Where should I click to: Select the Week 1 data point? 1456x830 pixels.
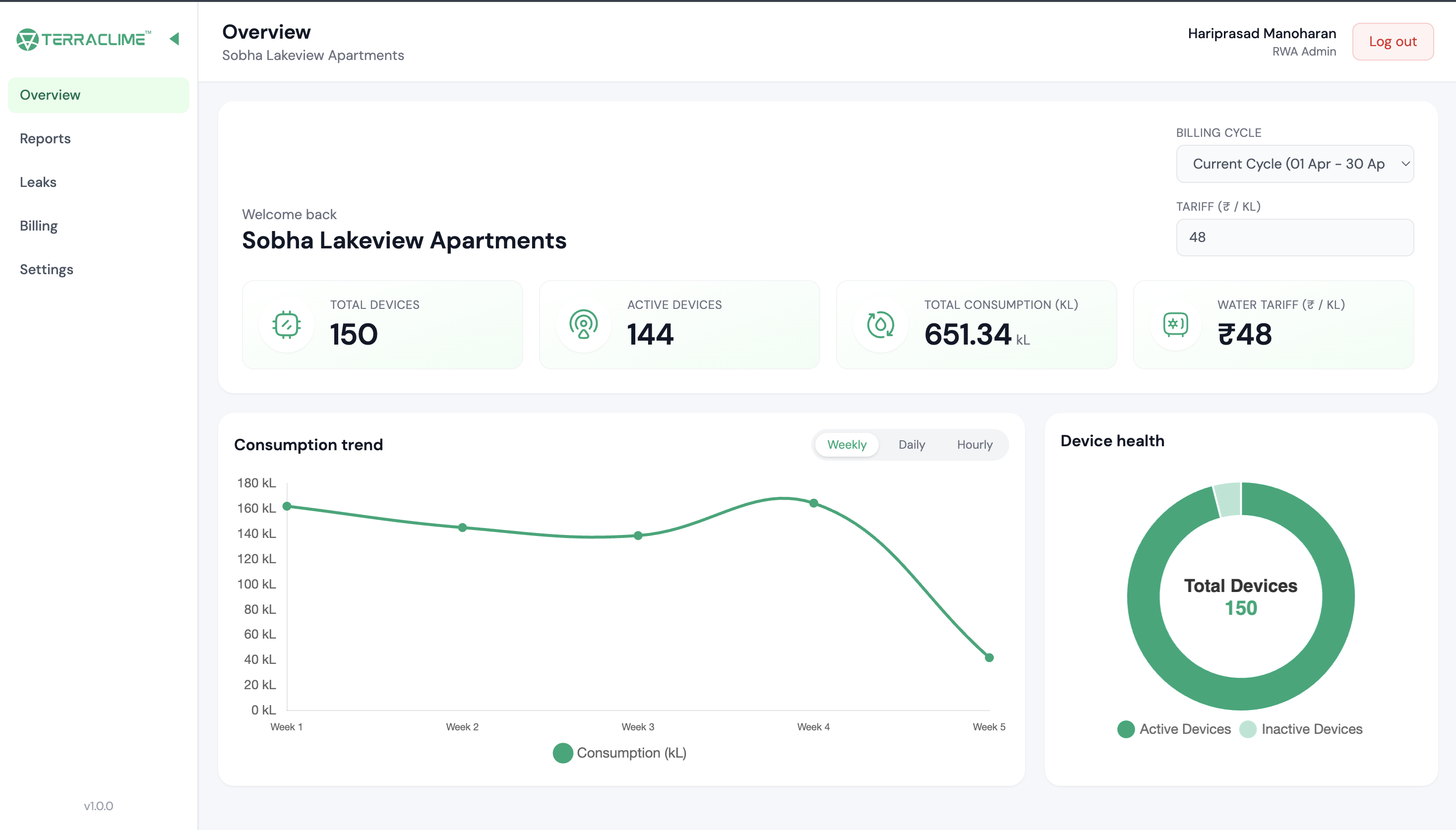tap(287, 506)
